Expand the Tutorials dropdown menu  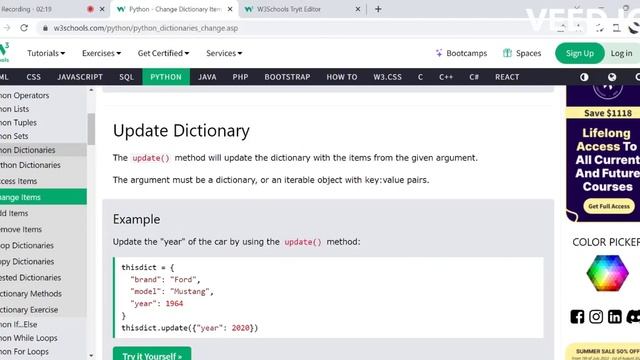[x=46, y=53]
